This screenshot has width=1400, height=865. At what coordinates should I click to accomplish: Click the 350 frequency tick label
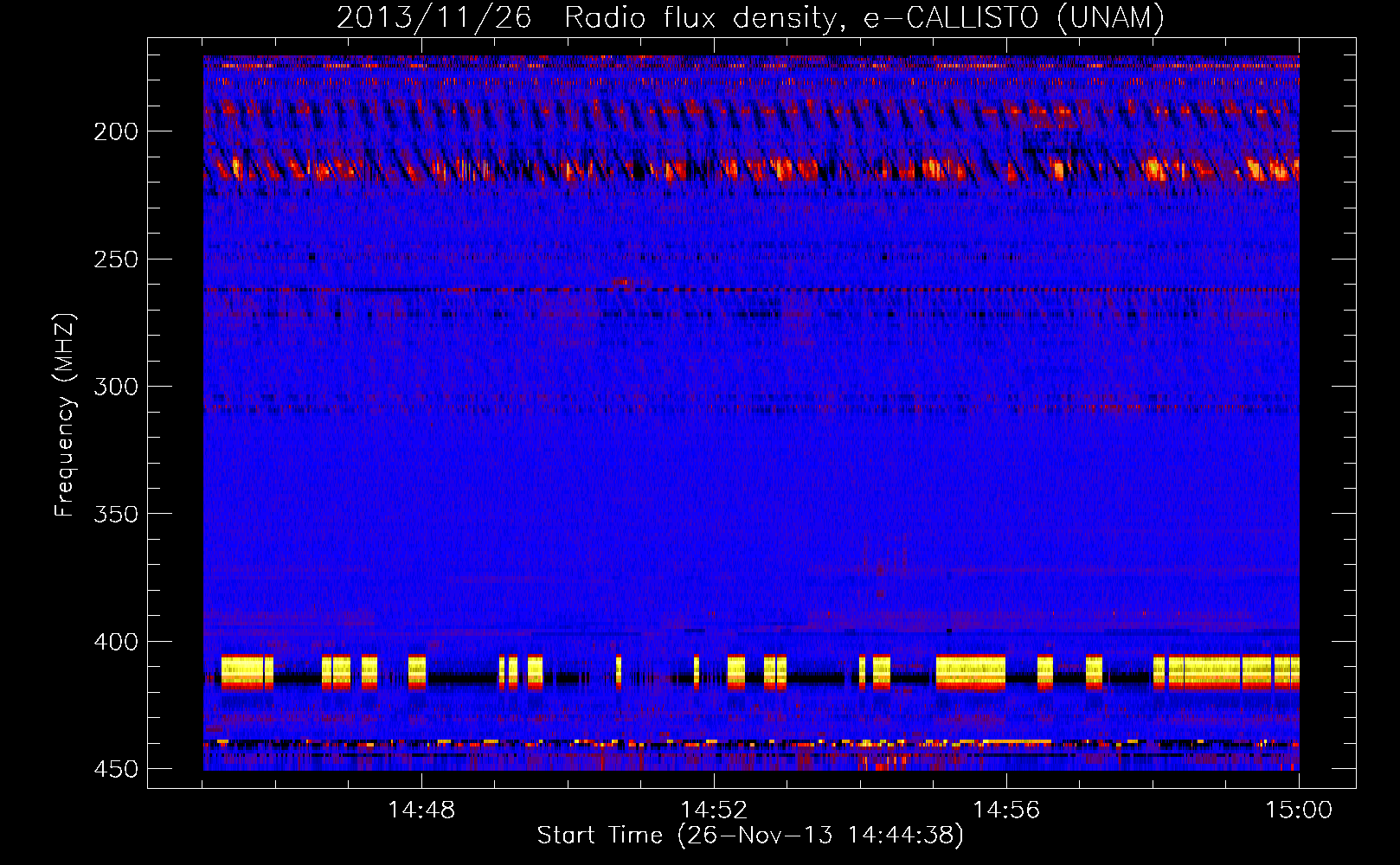pyautogui.click(x=116, y=514)
